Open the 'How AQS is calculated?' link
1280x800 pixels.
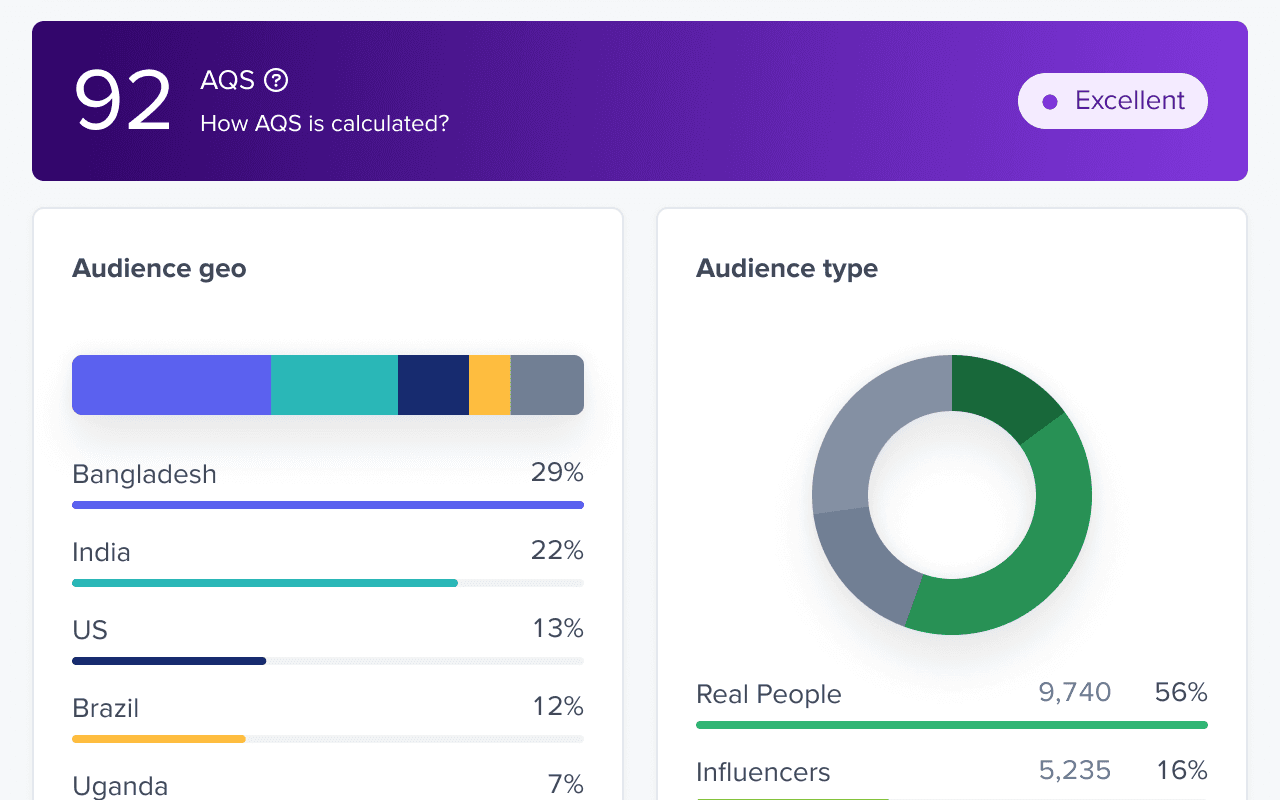(x=325, y=123)
